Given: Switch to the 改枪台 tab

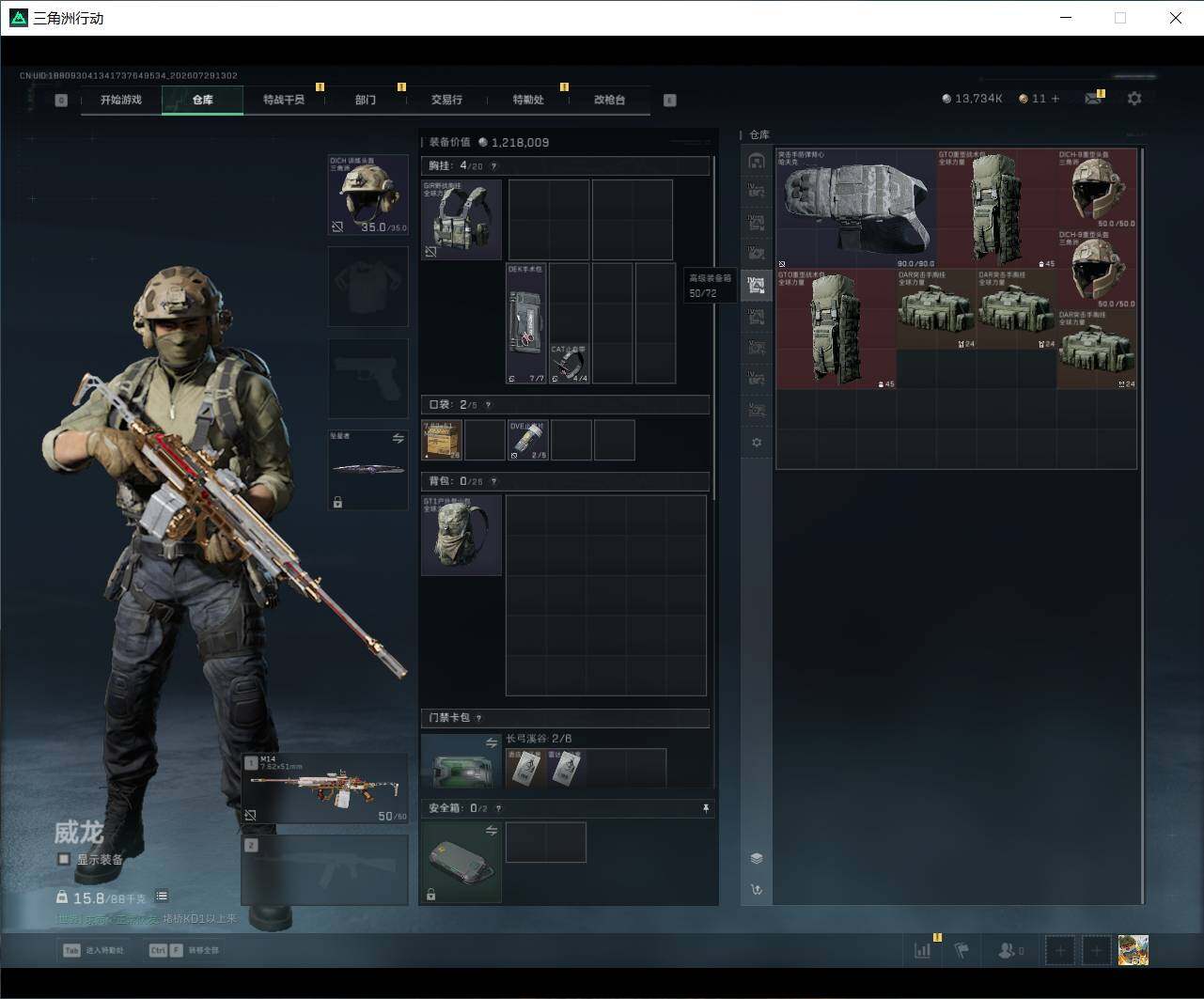Looking at the screenshot, I should 609,100.
